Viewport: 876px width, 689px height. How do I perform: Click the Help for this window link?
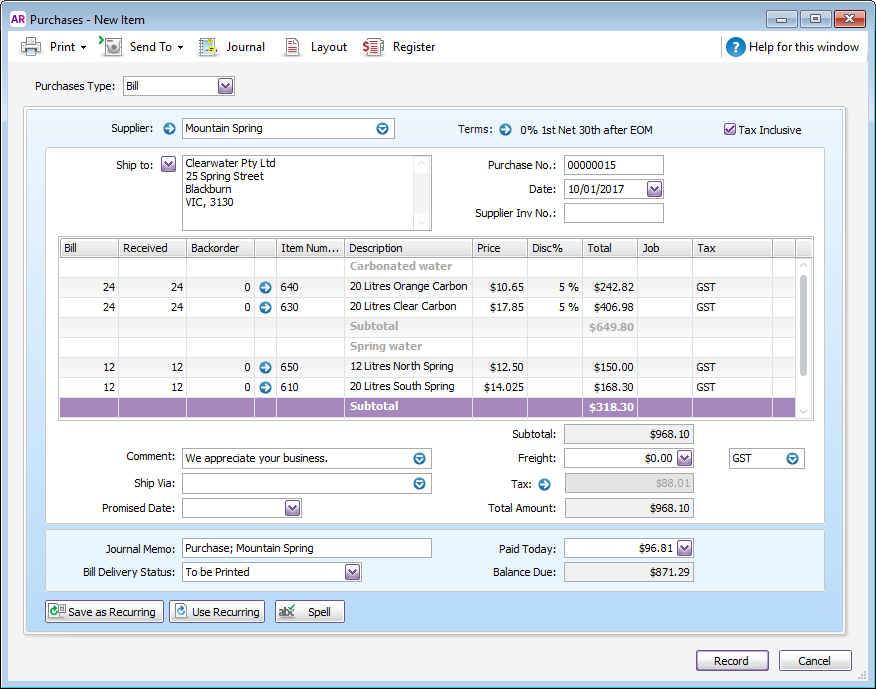(803, 47)
